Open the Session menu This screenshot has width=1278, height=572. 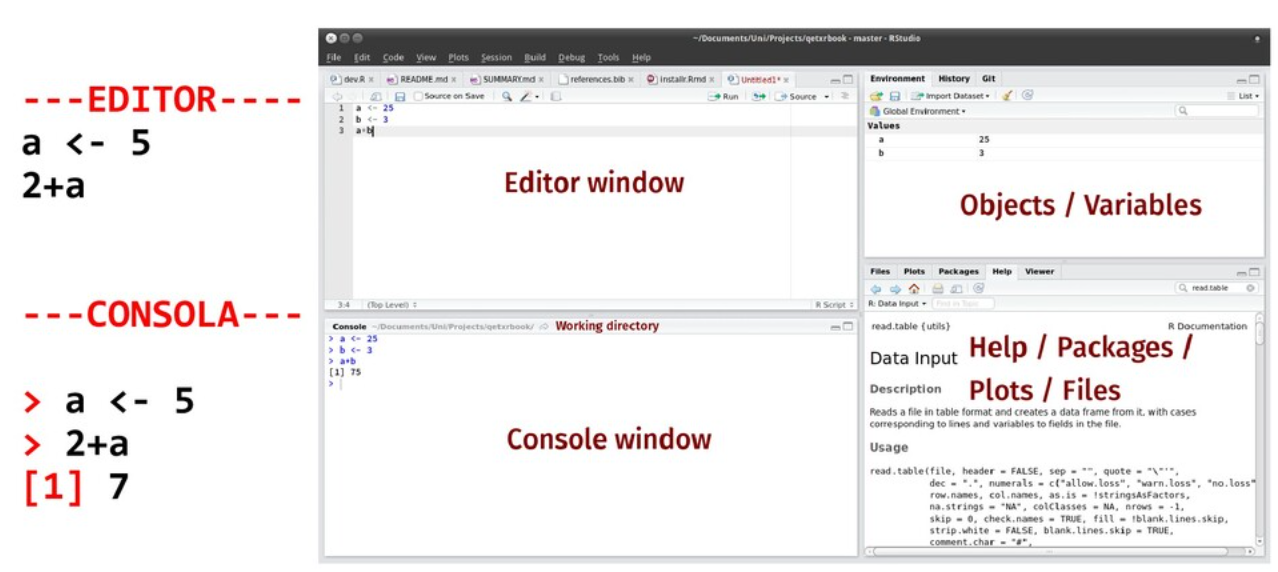pyautogui.click(x=496, y=58)
